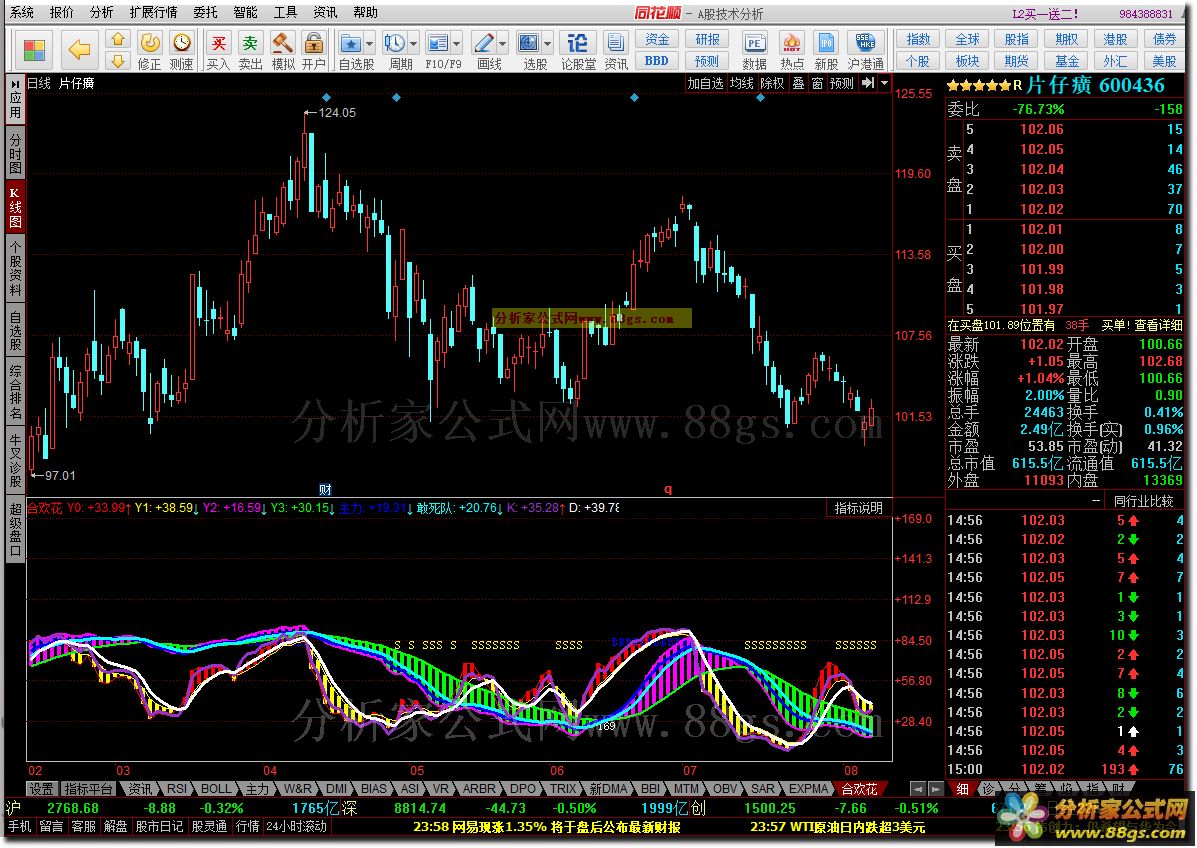
Task: Open the 综合排名 sidebar tab
Action: click(15, 392)
